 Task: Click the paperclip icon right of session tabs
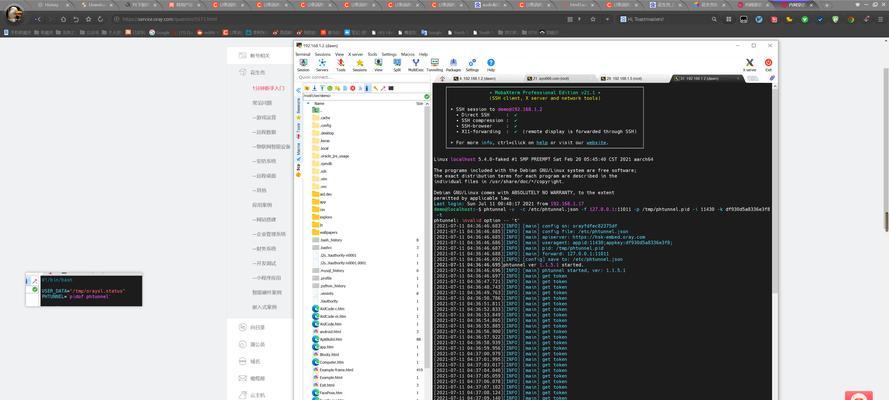772,78
